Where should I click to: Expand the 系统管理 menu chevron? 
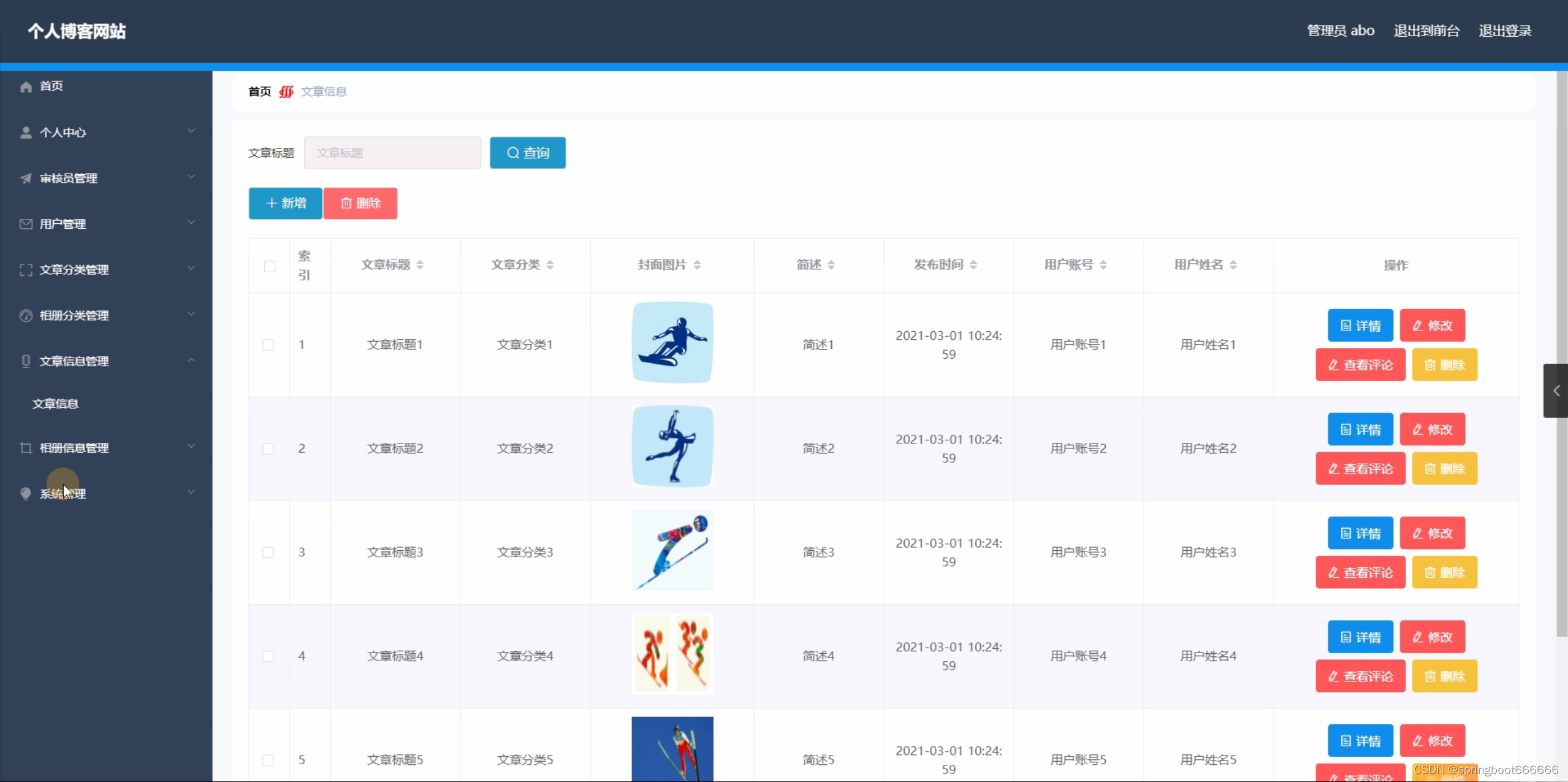[x=191, y=493]
